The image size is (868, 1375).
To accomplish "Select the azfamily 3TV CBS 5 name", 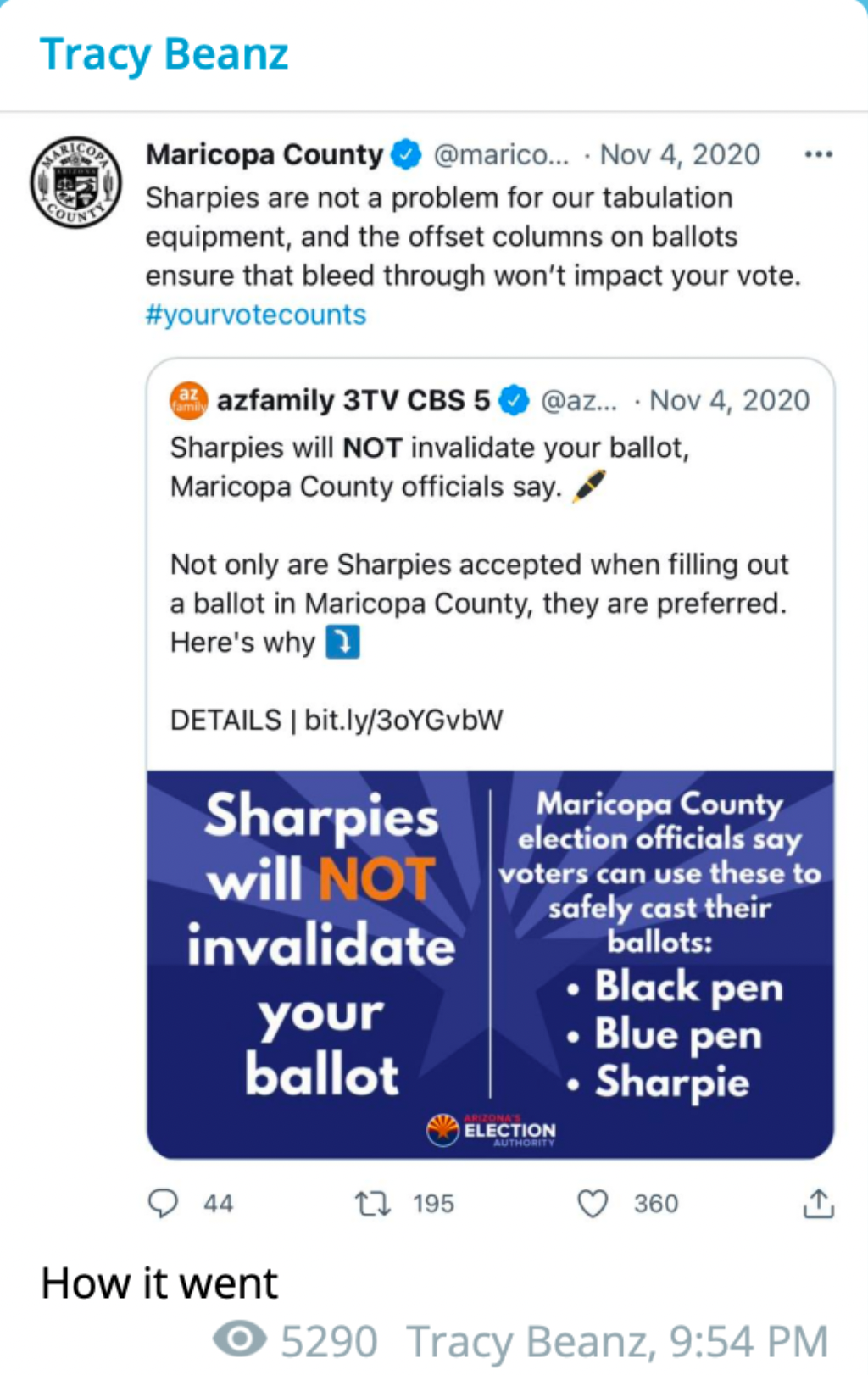I will point(353,400).
